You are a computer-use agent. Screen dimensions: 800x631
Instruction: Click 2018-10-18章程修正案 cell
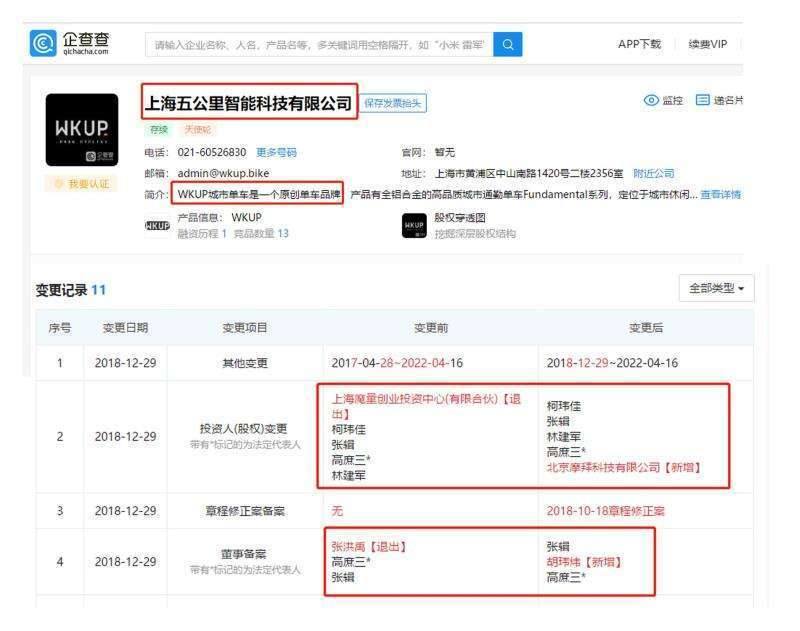(x=606, y=511)
